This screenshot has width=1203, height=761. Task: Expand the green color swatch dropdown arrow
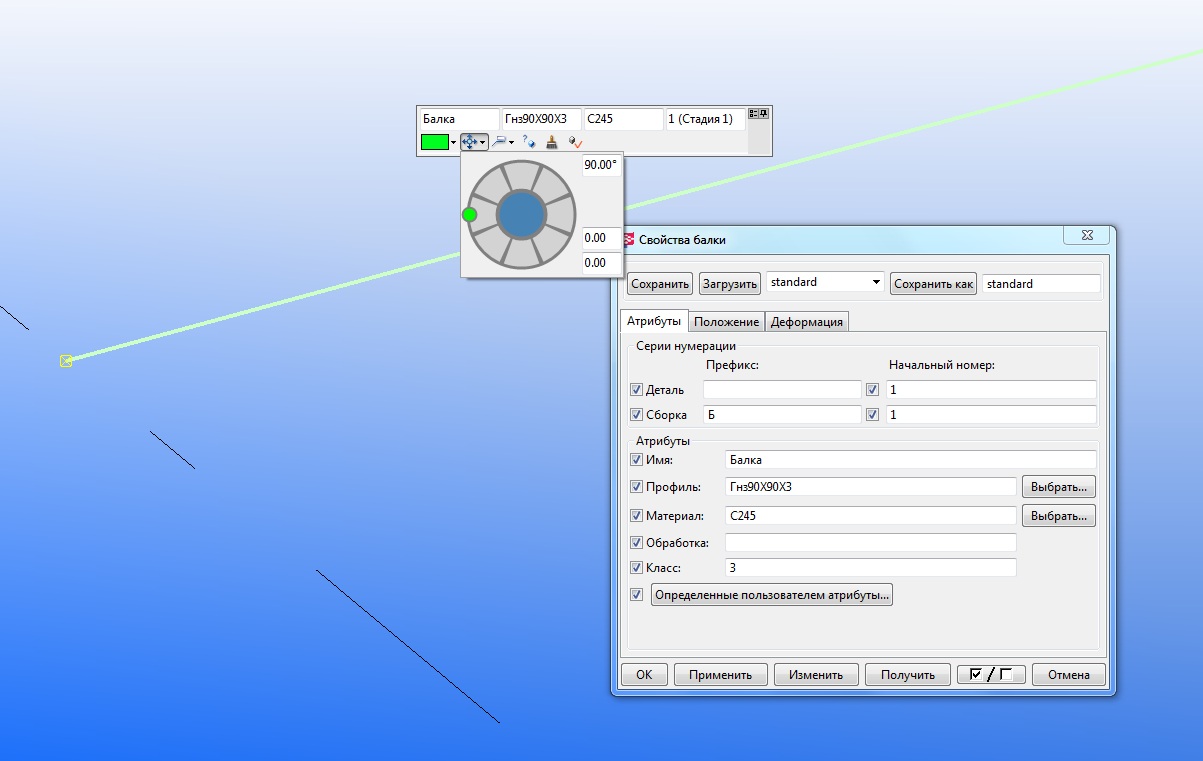pos(453,143)
